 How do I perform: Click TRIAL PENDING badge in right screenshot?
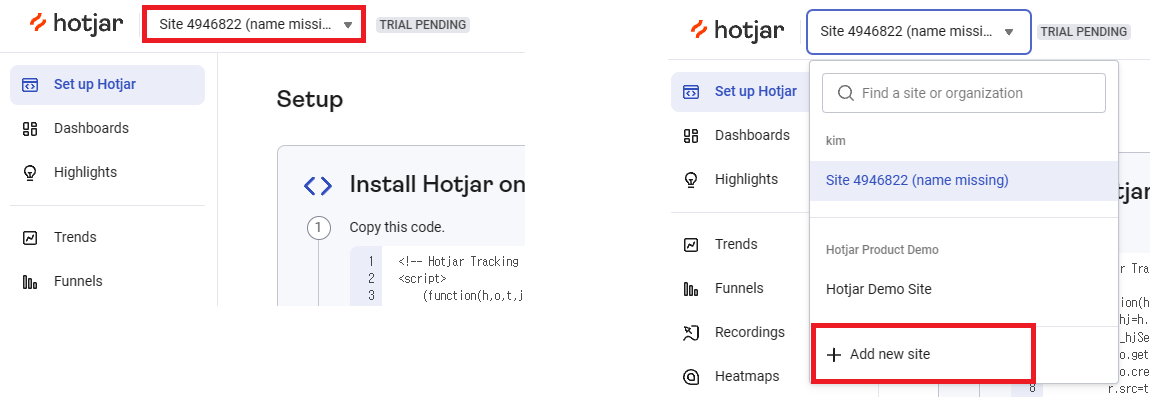click(x=1084, y=32)
